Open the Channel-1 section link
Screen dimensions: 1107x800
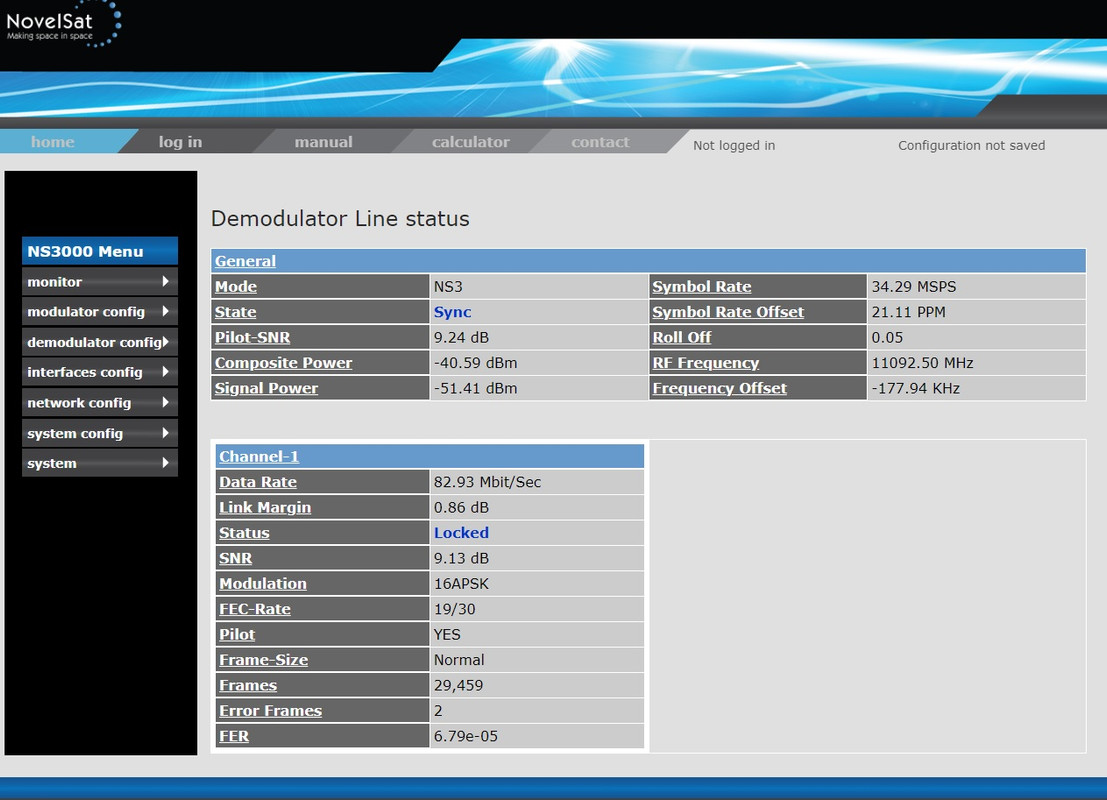pyautogui.click(x=259, y=456)
